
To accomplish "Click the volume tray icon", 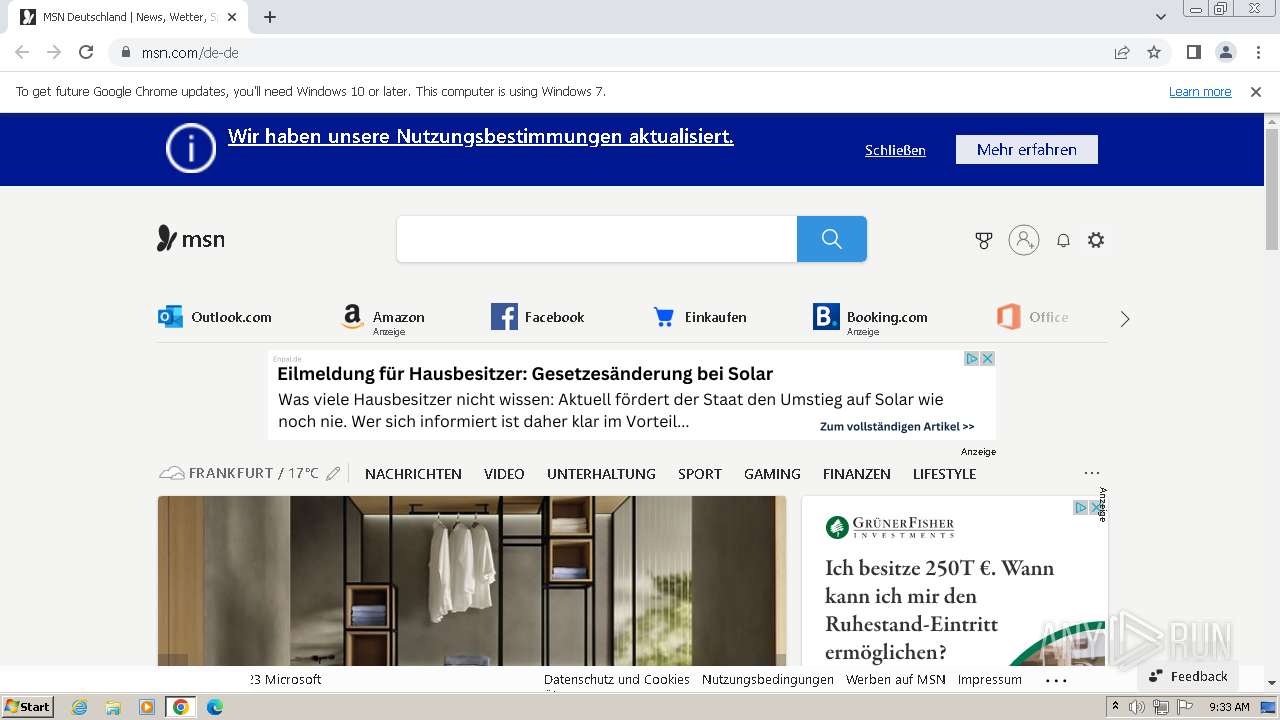I will 1137,707.
